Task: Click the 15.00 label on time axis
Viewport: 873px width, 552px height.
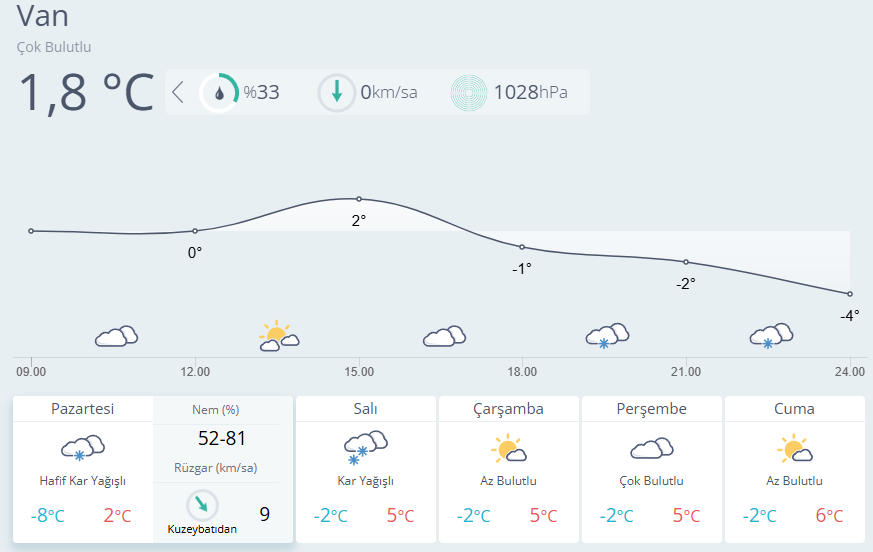Action: (x=359, y=372)
